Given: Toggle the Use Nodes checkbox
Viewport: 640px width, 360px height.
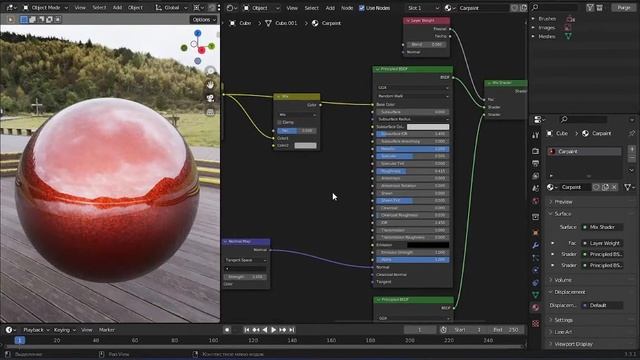Looking at the screenshot, I should 362,8.
